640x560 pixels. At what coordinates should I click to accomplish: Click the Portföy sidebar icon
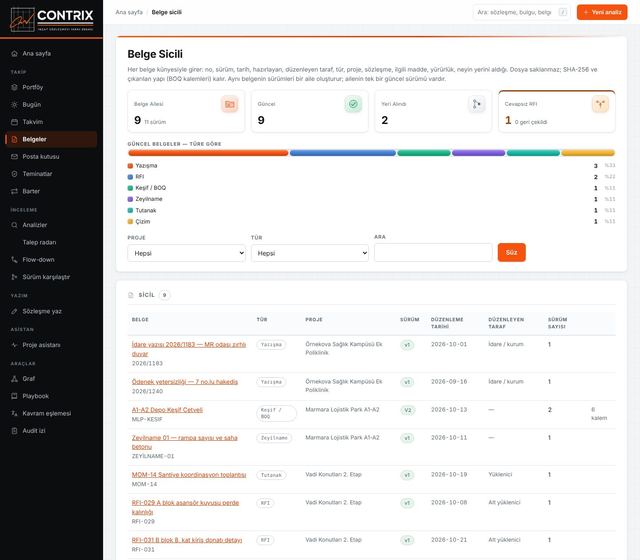pyautogui.click(x=14, y=87)
